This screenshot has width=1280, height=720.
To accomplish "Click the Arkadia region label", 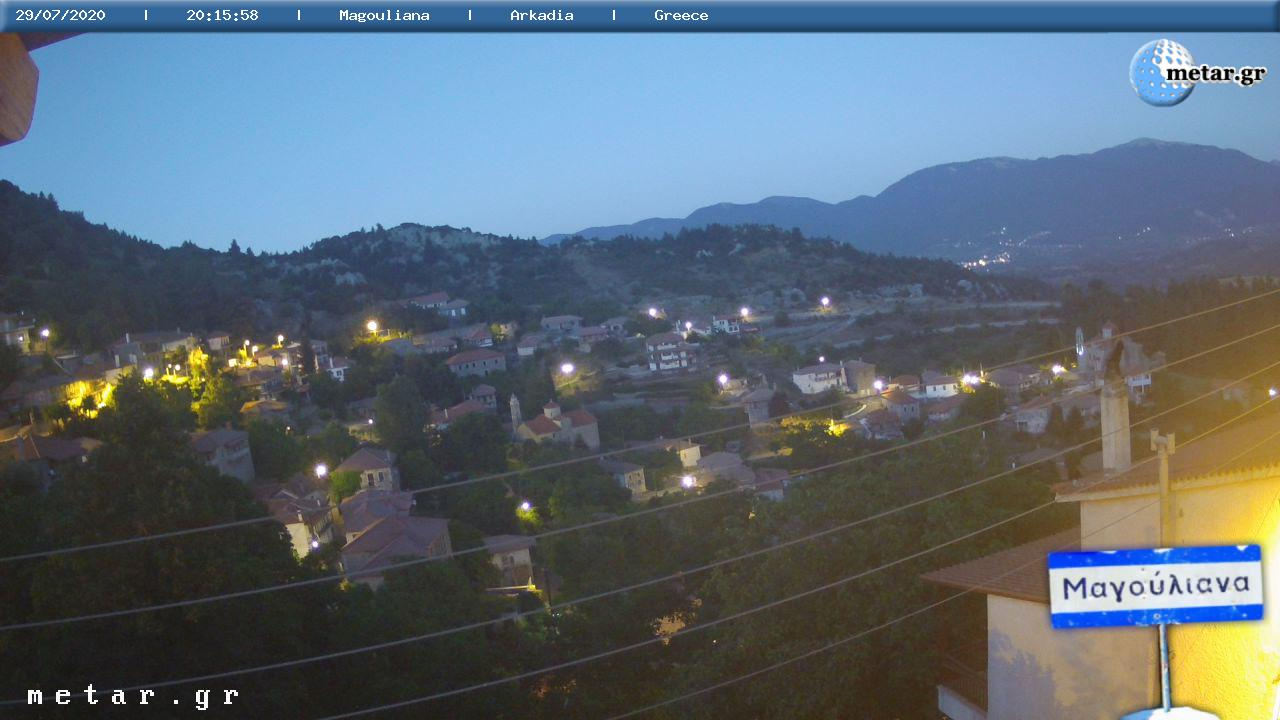I will pos(542,15).
